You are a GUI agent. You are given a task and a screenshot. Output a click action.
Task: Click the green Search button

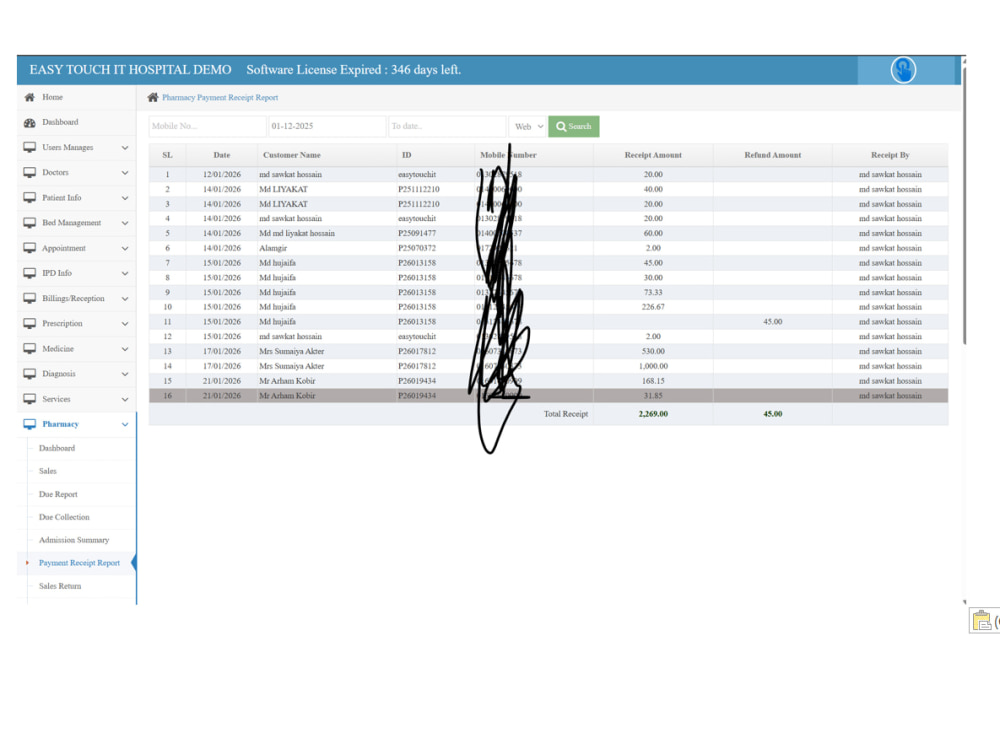[573, 126]
